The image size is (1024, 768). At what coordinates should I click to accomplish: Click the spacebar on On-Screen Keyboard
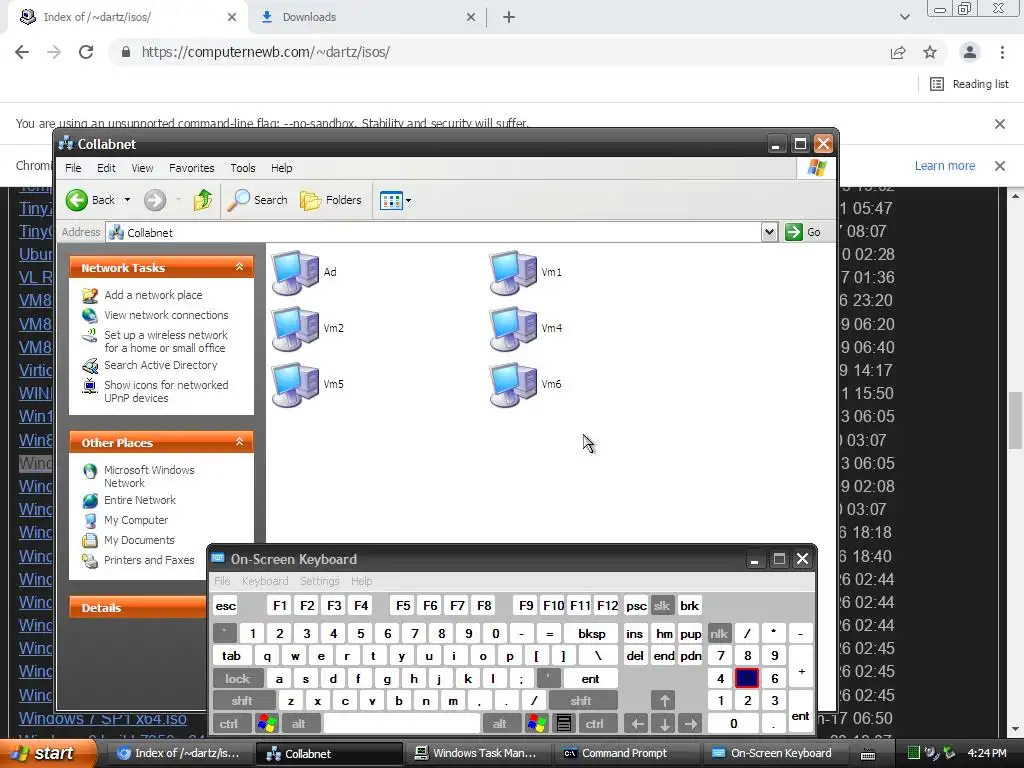click(402, 723)
